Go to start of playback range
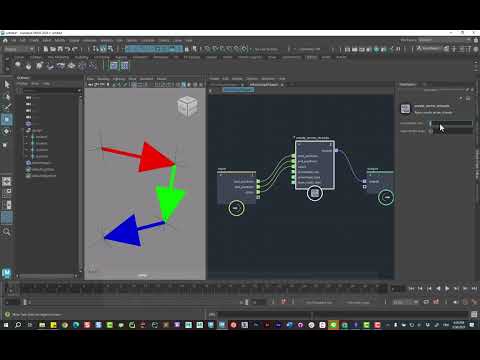 pyautogui.click(x=411, y=289)
